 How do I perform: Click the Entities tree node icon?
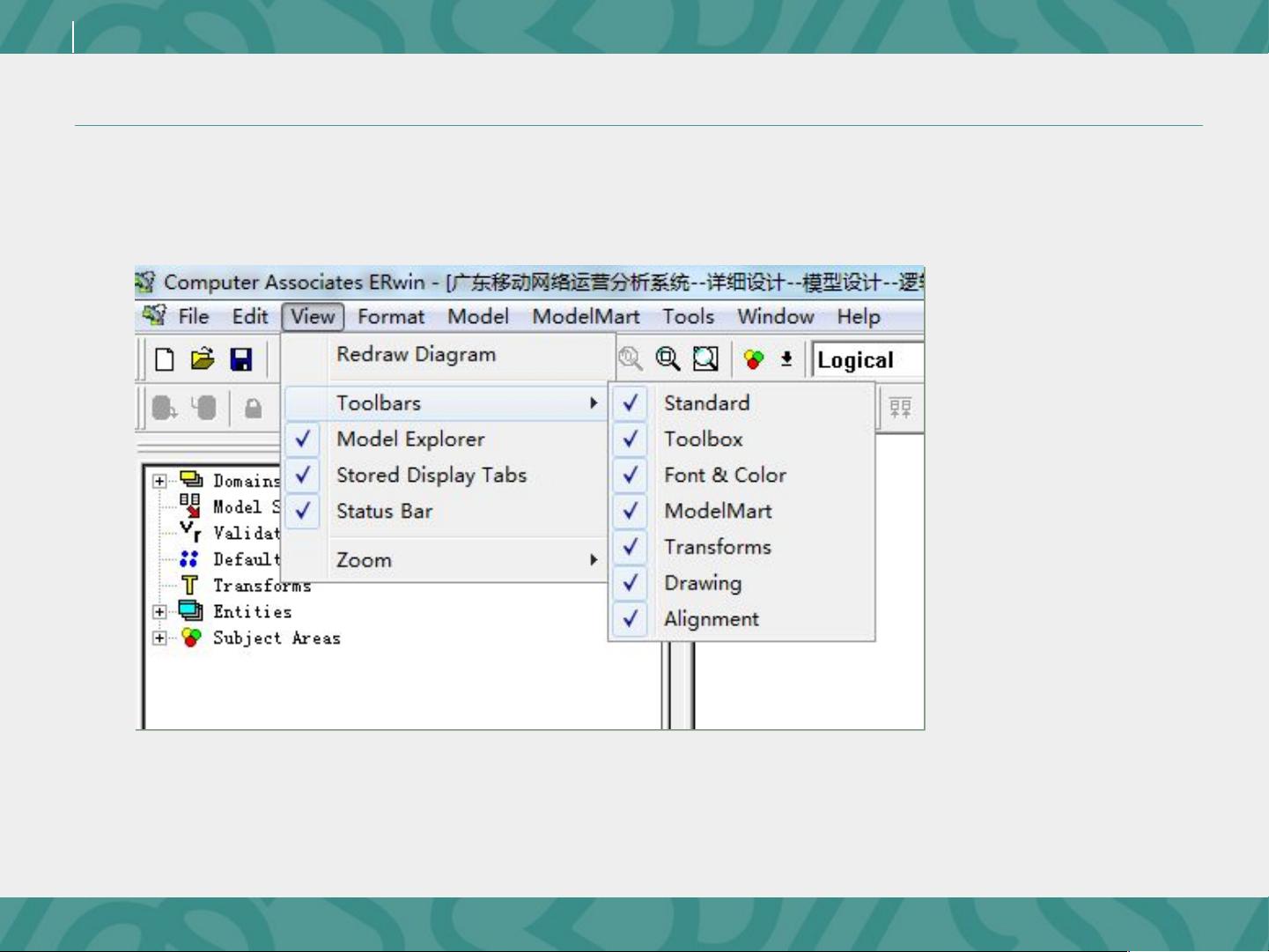pyautogui.click(x=191, y=610)
